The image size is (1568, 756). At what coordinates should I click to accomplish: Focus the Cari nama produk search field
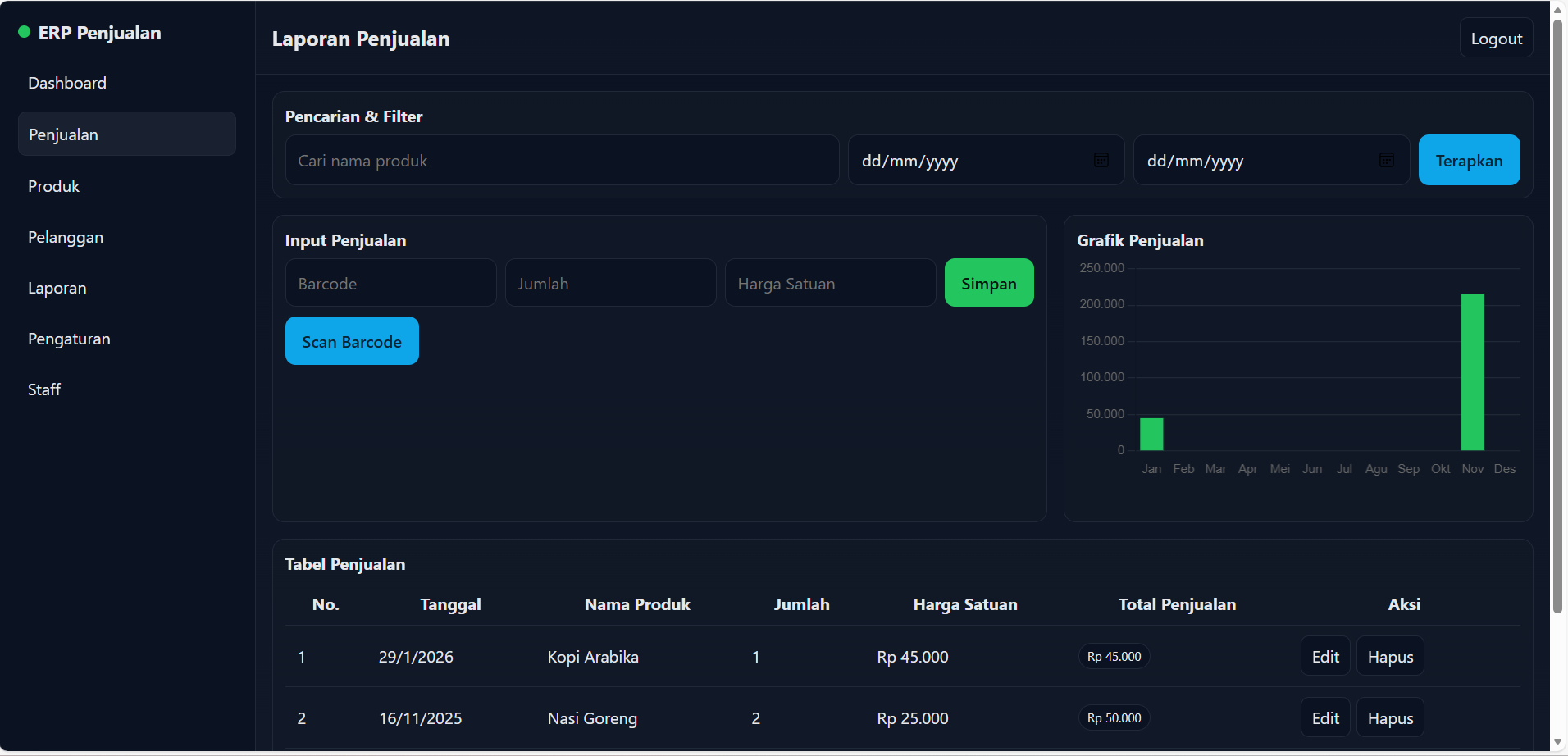tap(562, 161)
